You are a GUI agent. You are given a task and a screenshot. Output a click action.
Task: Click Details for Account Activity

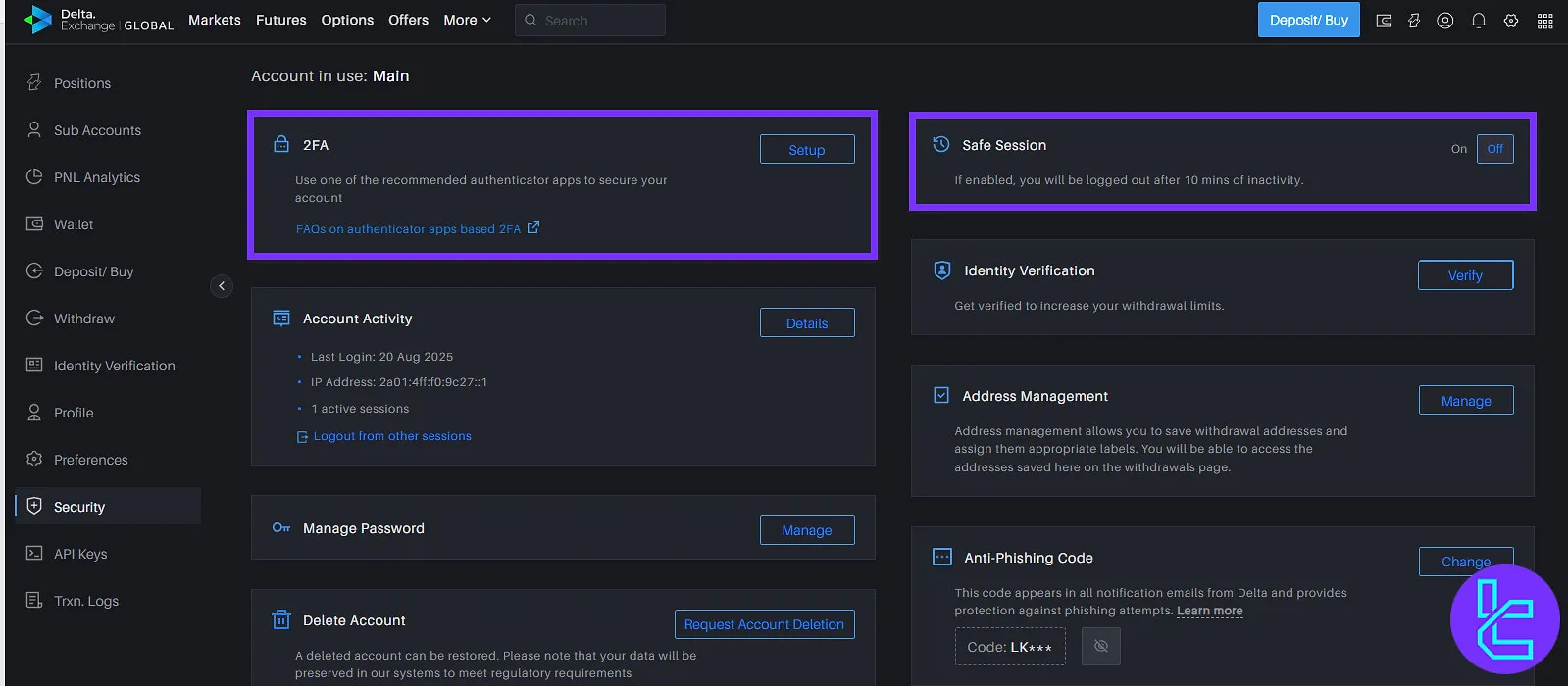coord(807,322)
